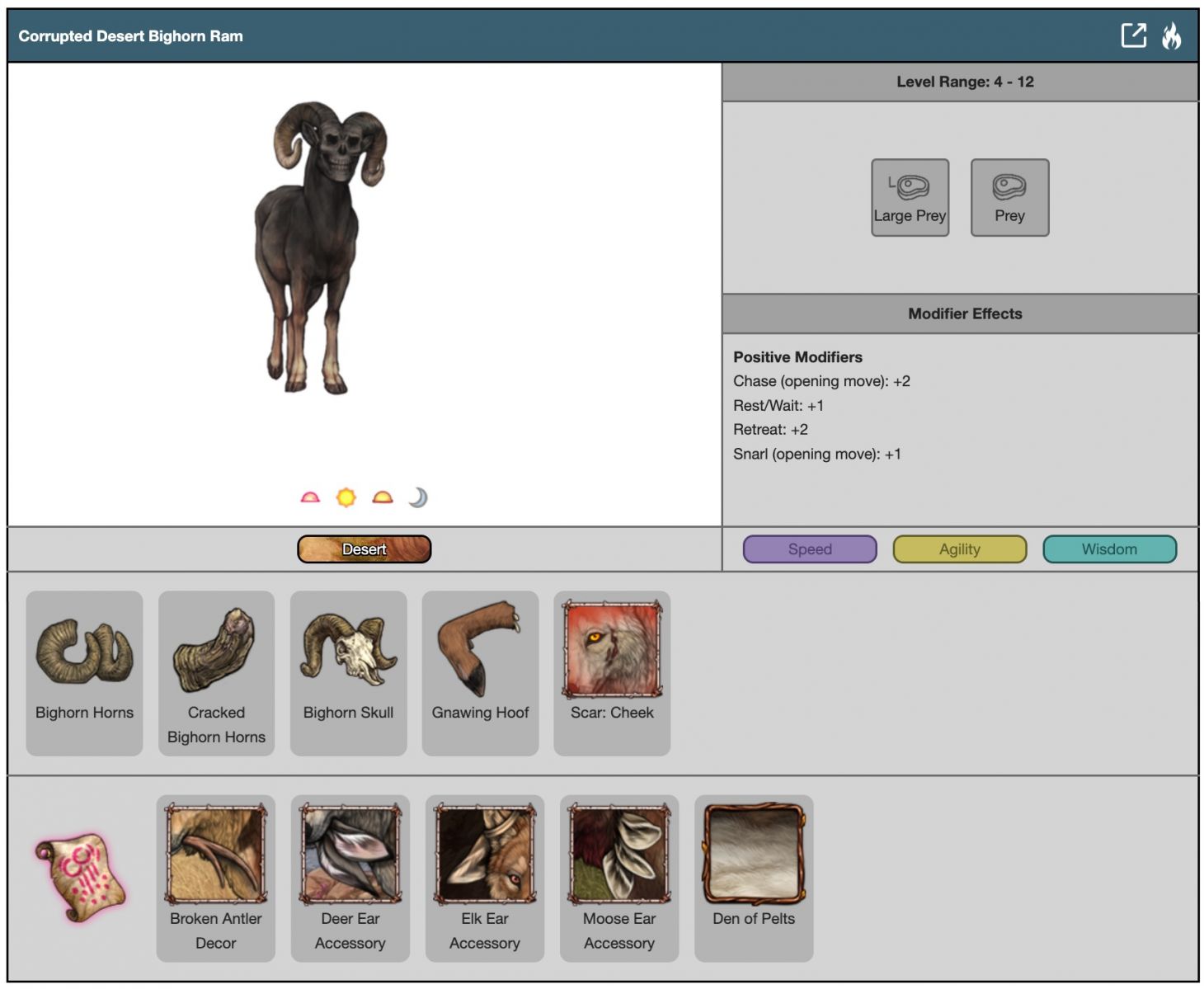1204x989 pixels.
Task: Click the purple Speed stat button
Action: pyautogui.click(x=809, y=549)
